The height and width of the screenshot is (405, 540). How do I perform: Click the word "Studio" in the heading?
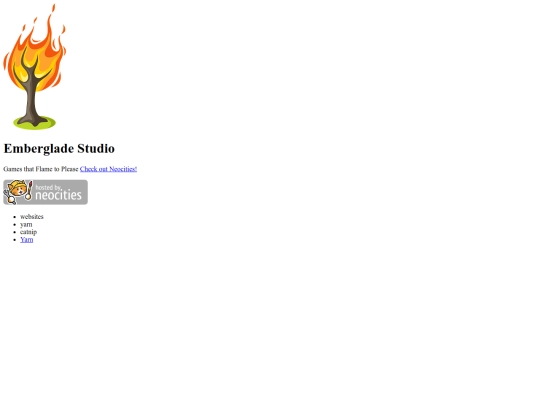[x=96, y=148]
